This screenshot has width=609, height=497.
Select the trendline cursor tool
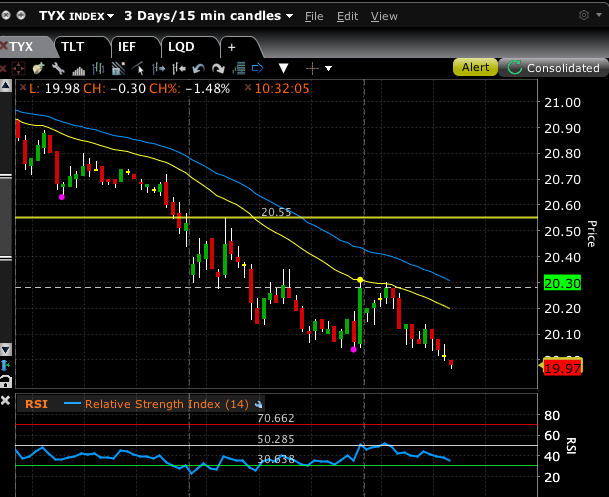[138, 68]
